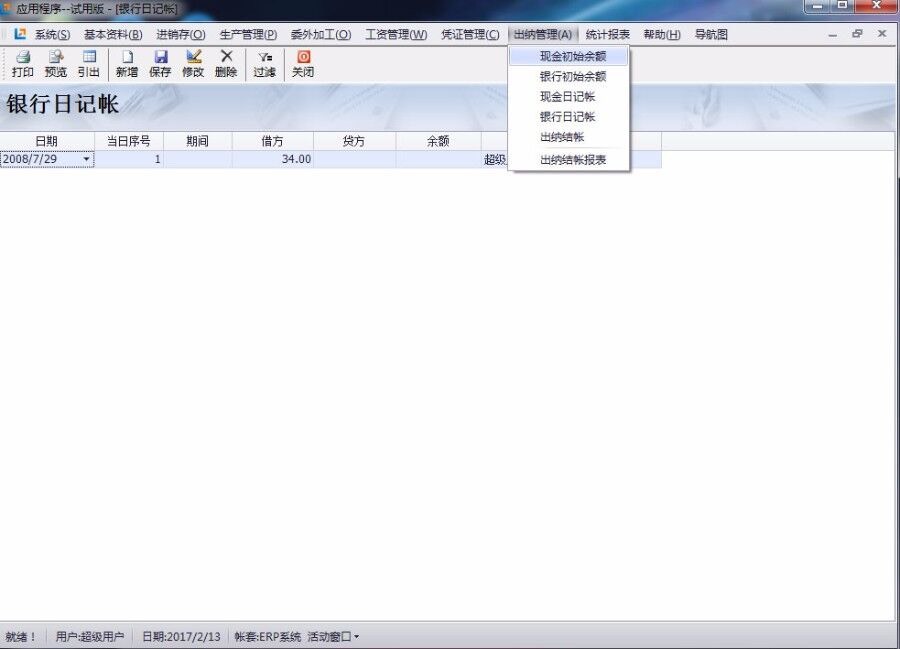
Task: Open the 统计报表 menu
Action: (607, 34)
